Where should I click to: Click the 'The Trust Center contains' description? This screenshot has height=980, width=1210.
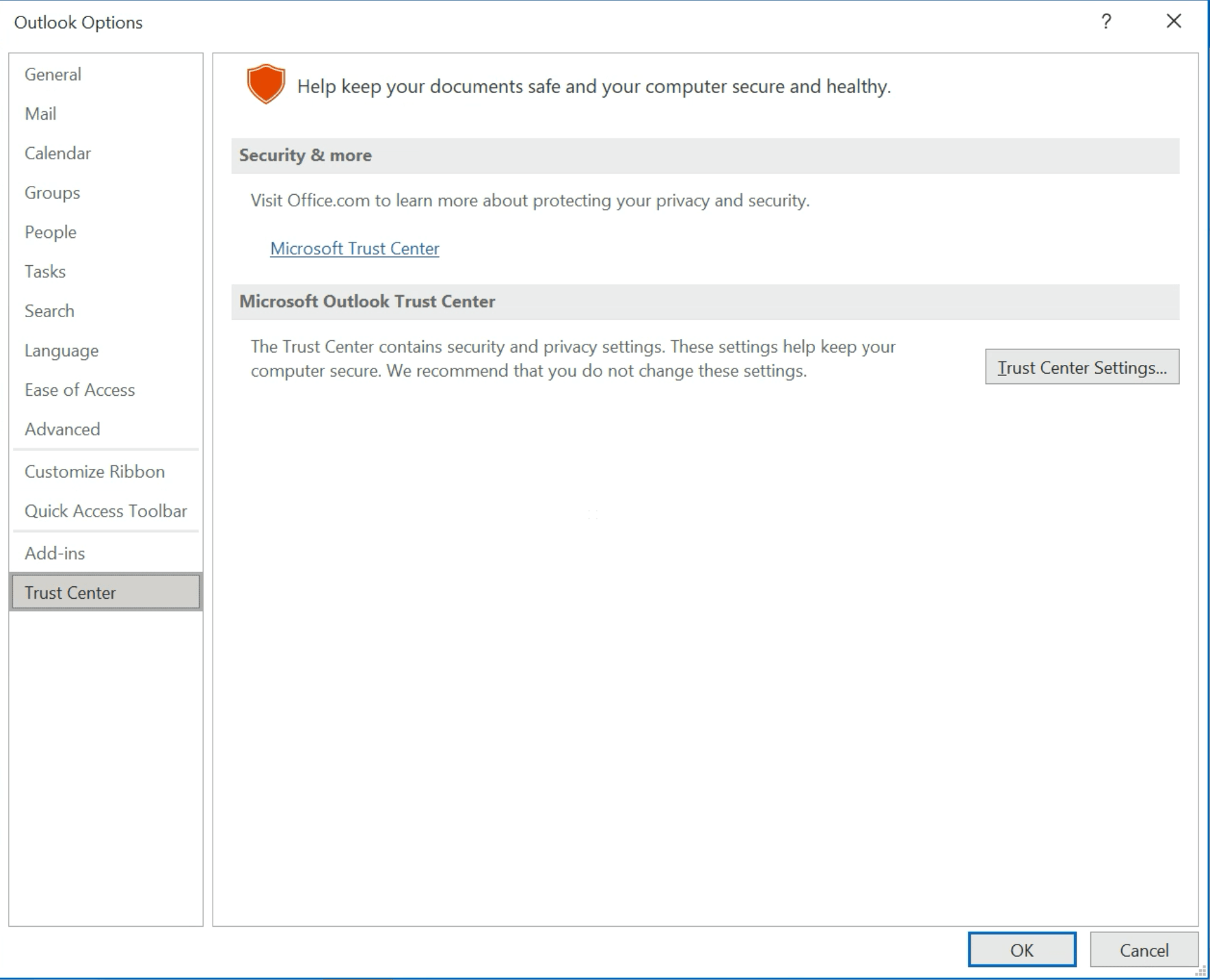click(x=573, y=359)
